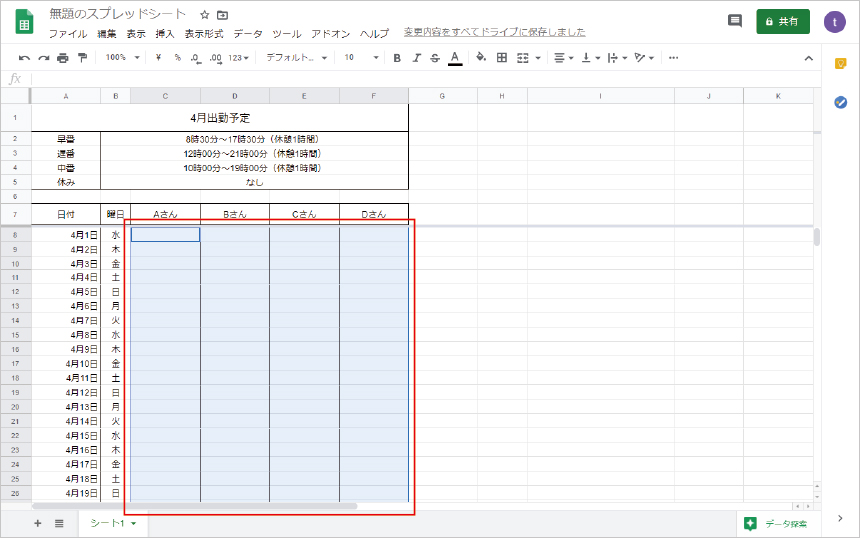Open the font size 10 dropdown

361,58
